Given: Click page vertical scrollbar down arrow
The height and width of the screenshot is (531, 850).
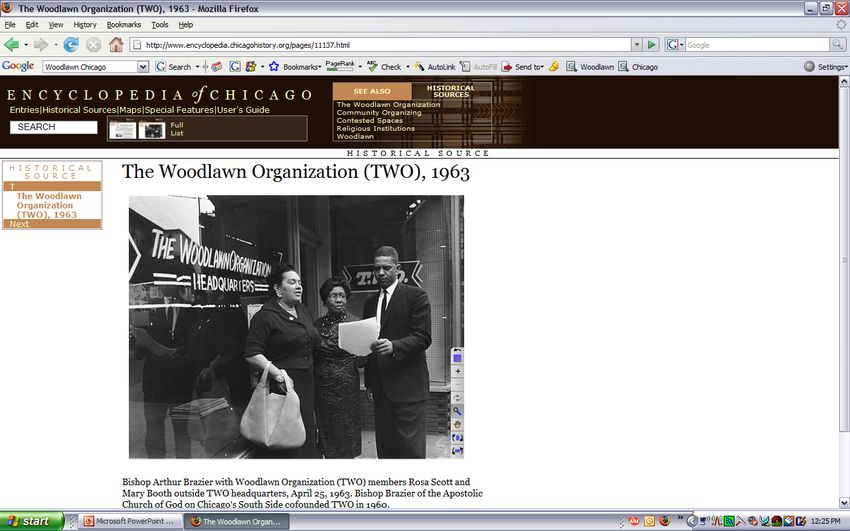Looking at the screenshot, I should pos(844,502).
